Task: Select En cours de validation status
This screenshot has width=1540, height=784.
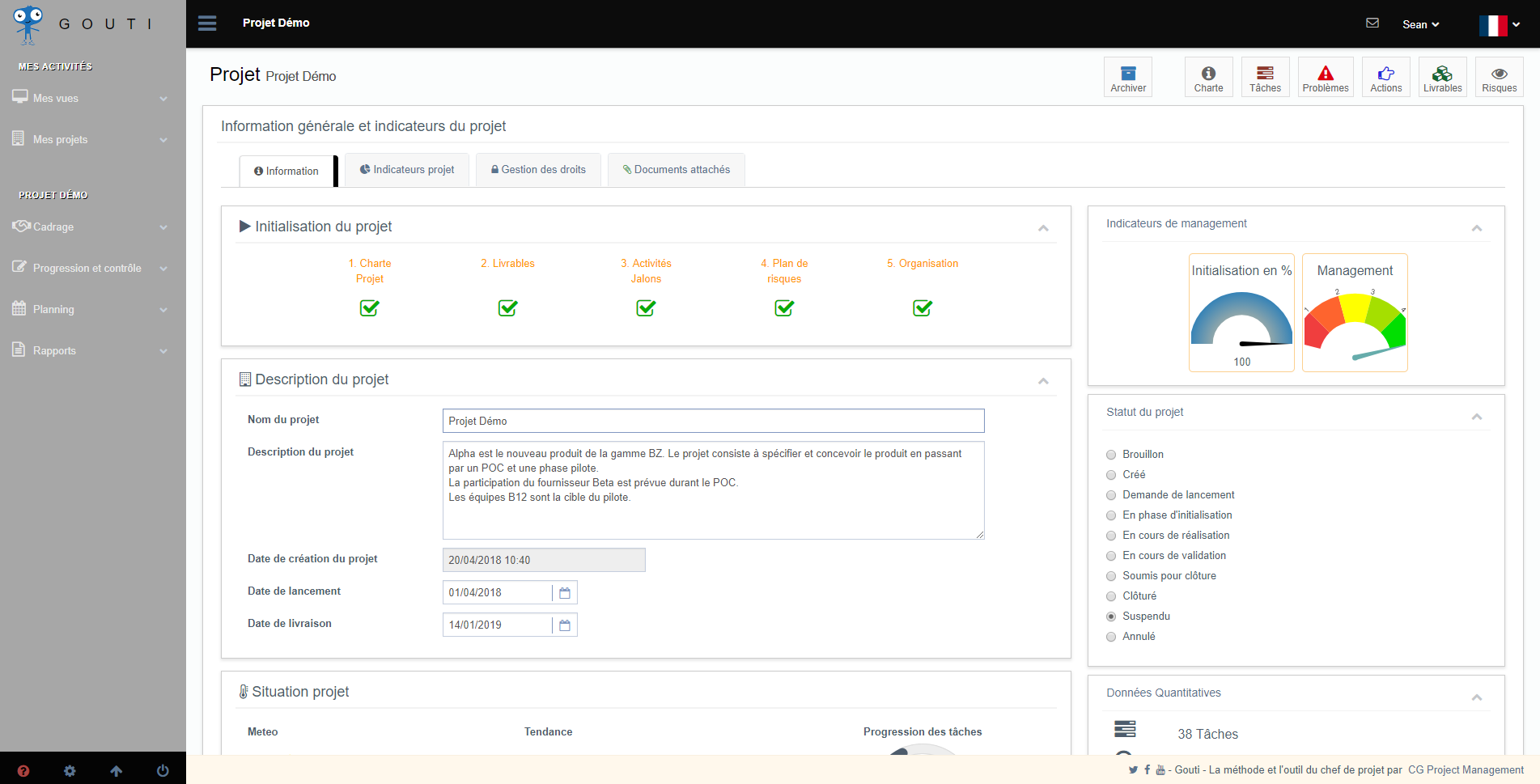Action: click(x=1111, y=556)
